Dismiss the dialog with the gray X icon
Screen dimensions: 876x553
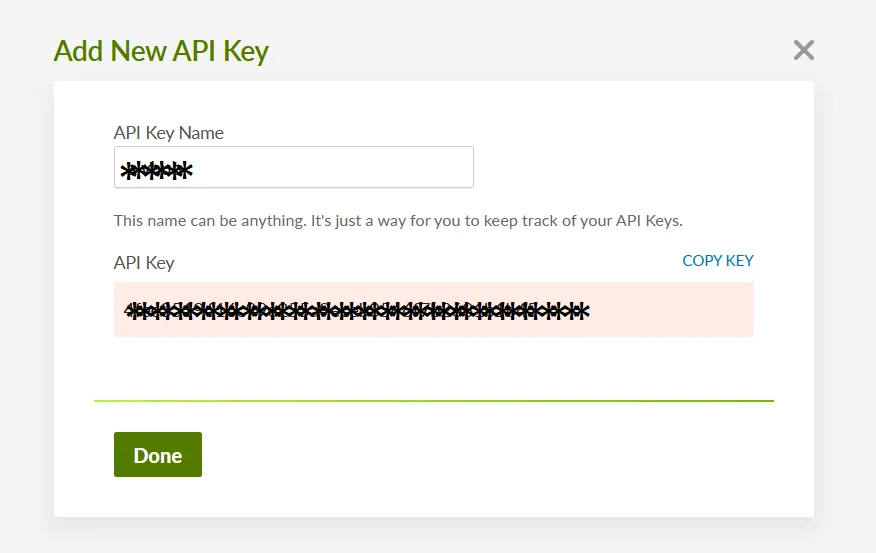coord(803,50)
